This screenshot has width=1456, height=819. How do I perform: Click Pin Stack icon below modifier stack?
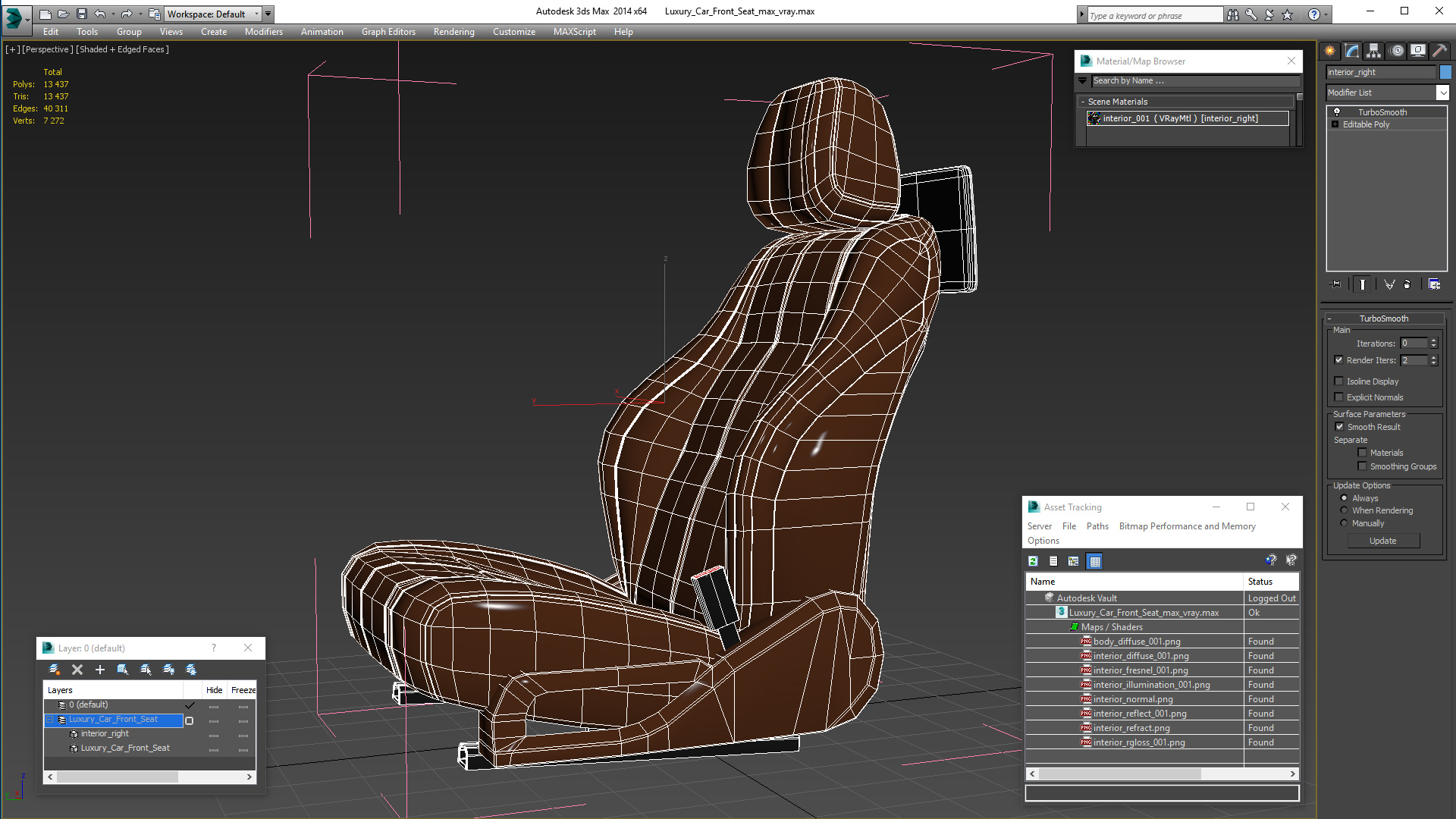coord(1336,284)
